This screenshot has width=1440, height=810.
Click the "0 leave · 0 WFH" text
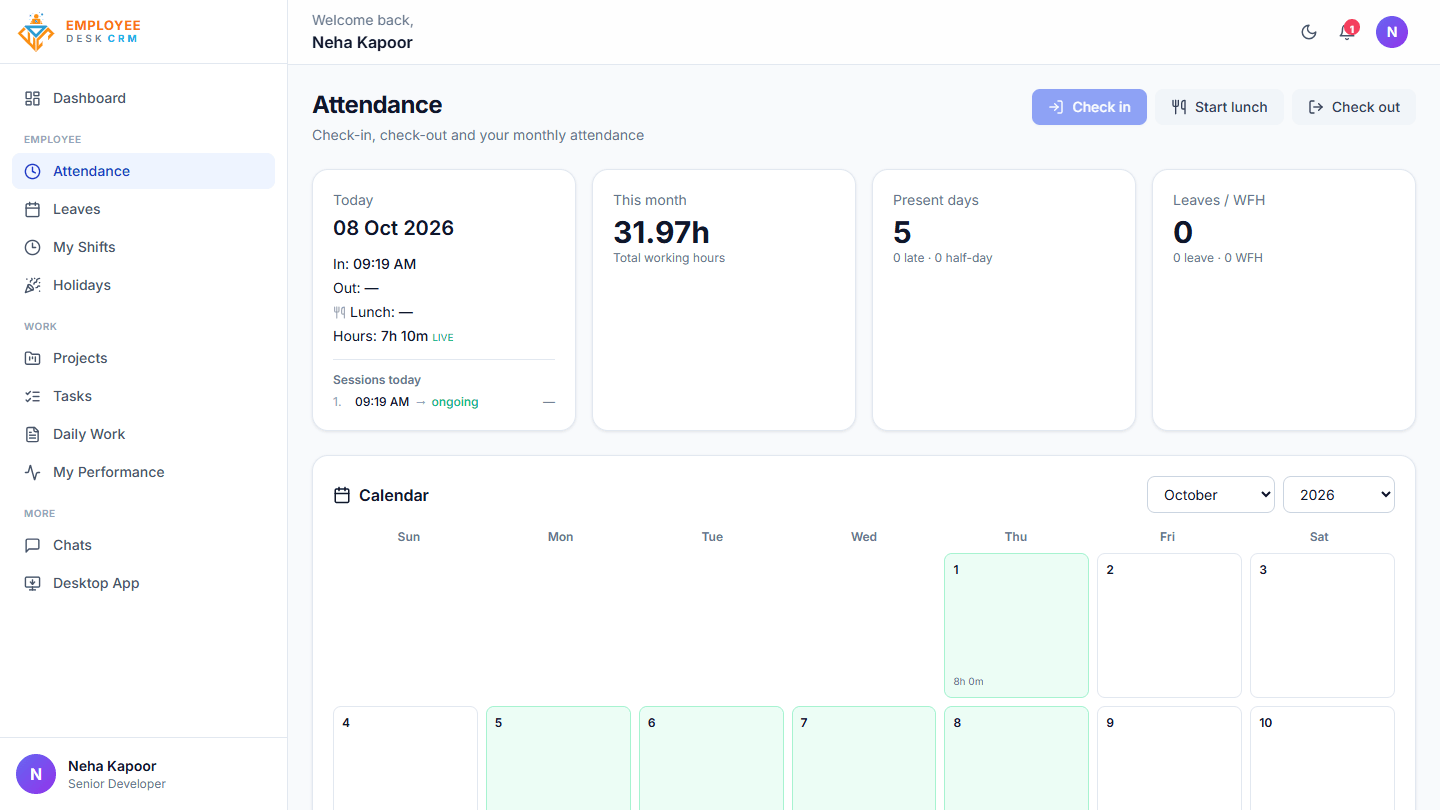pyautogui.click(x=1218, y=258)
